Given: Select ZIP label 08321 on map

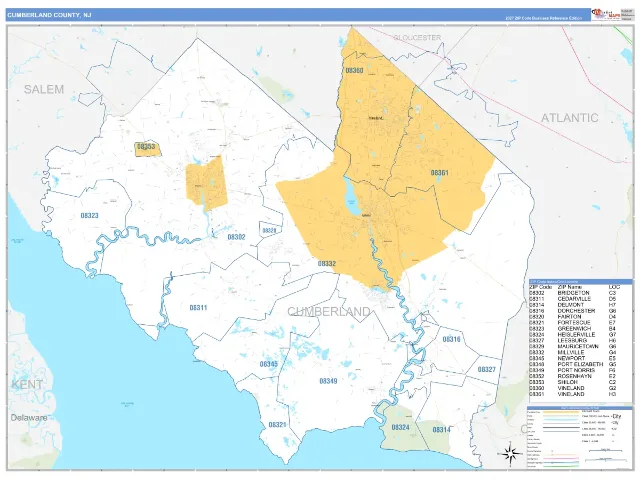Looking at the screenshot, I should point(277,425).
